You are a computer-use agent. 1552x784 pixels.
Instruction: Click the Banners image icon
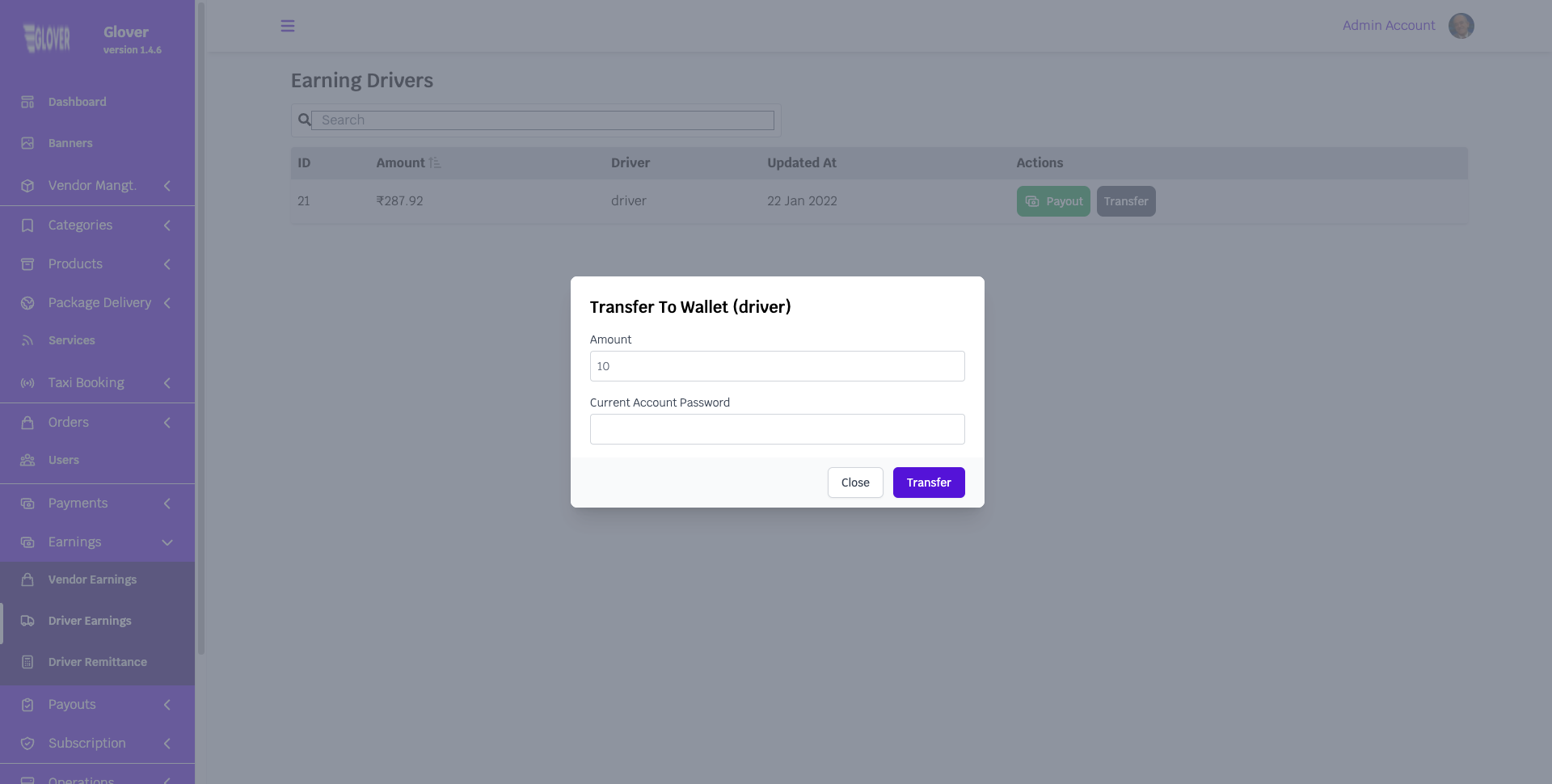27,143
